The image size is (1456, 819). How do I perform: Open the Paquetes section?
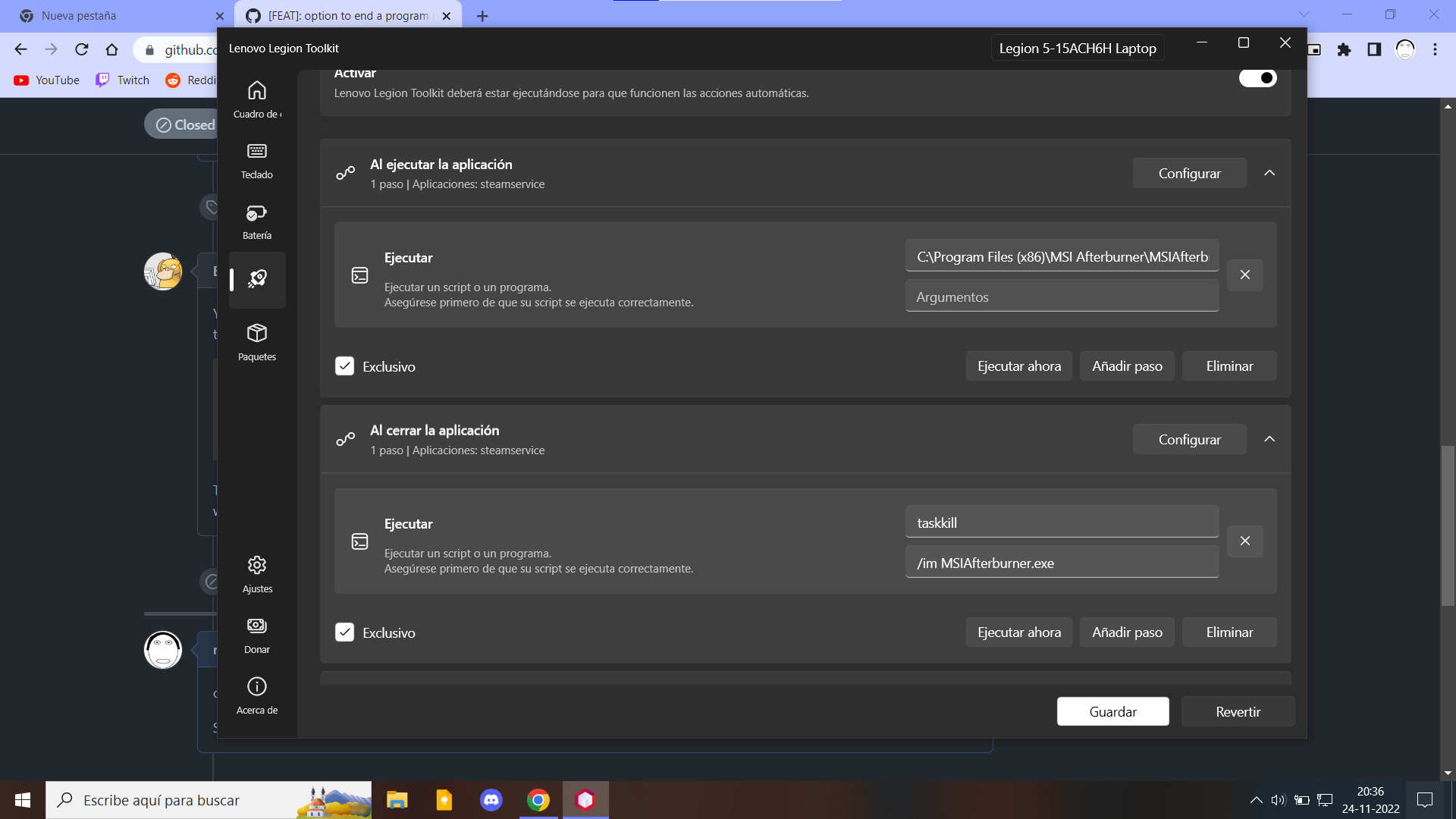click(x=256, y=341)
